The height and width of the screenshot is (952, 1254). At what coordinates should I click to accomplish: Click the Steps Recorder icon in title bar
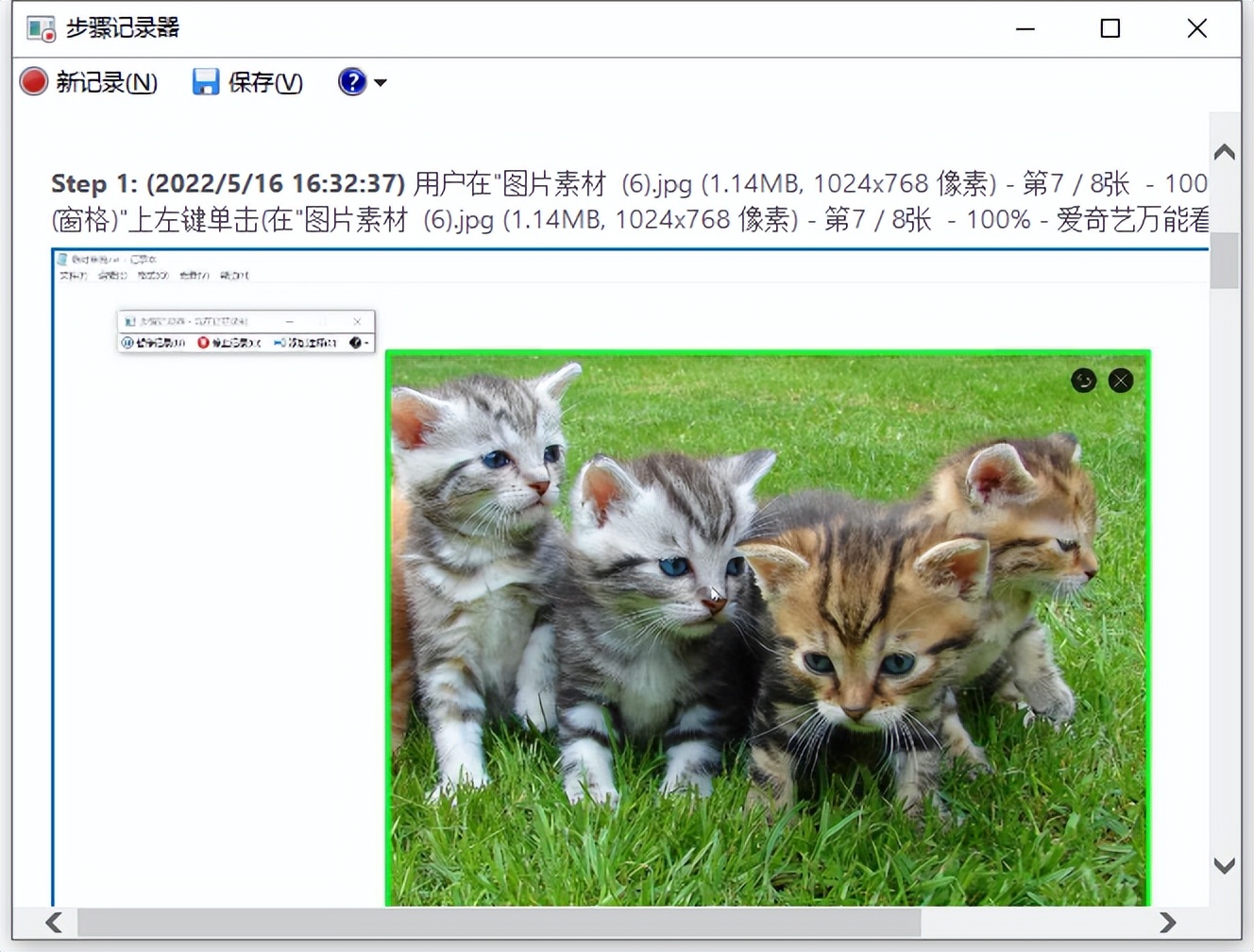[x=40, y=28]
